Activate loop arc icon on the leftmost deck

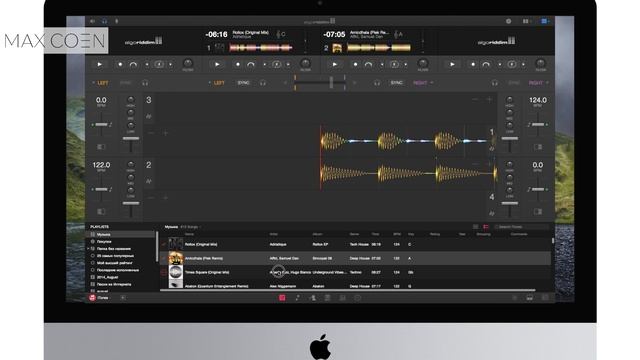133,64
